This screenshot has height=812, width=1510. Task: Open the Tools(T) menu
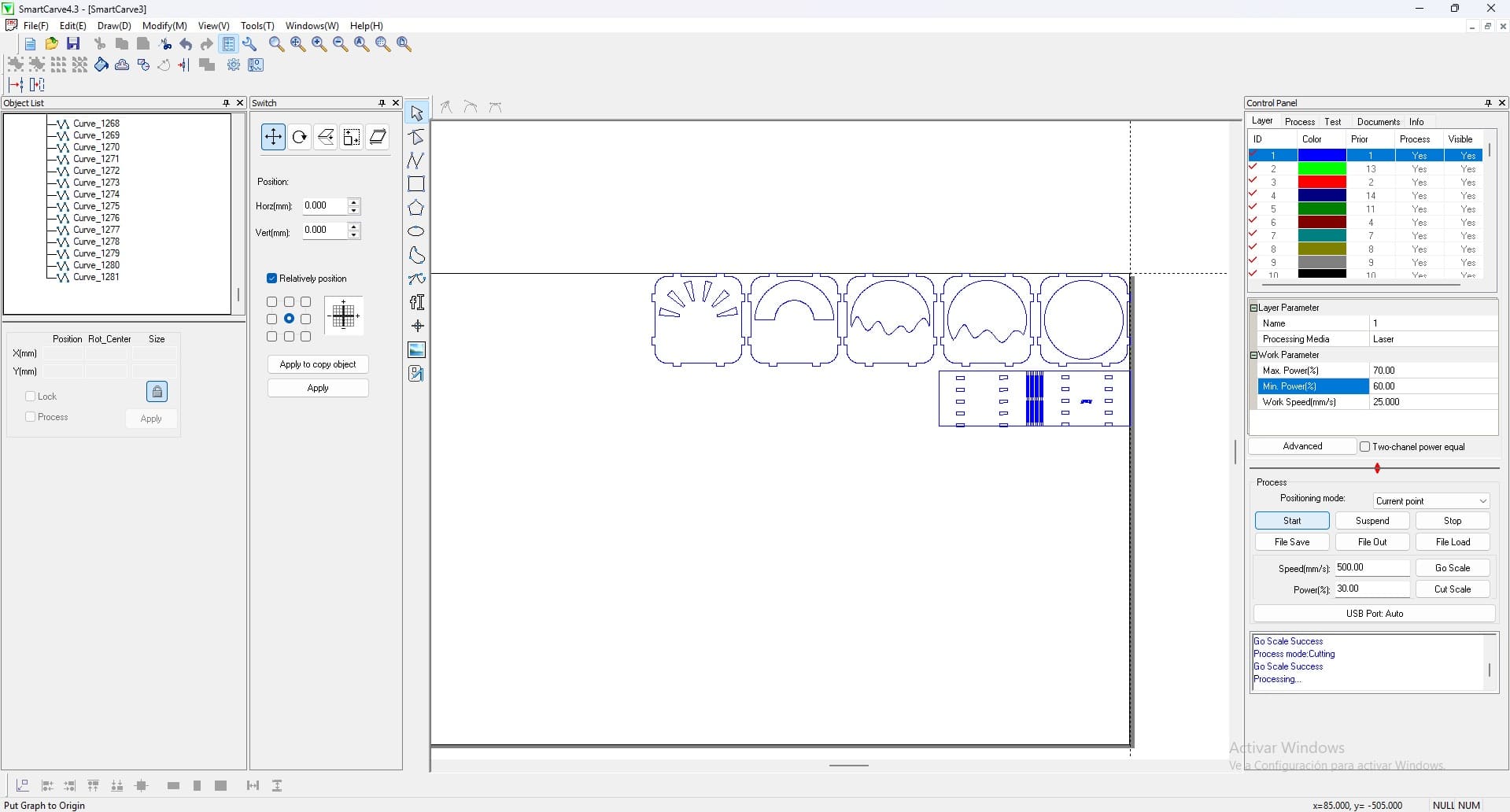257,26
